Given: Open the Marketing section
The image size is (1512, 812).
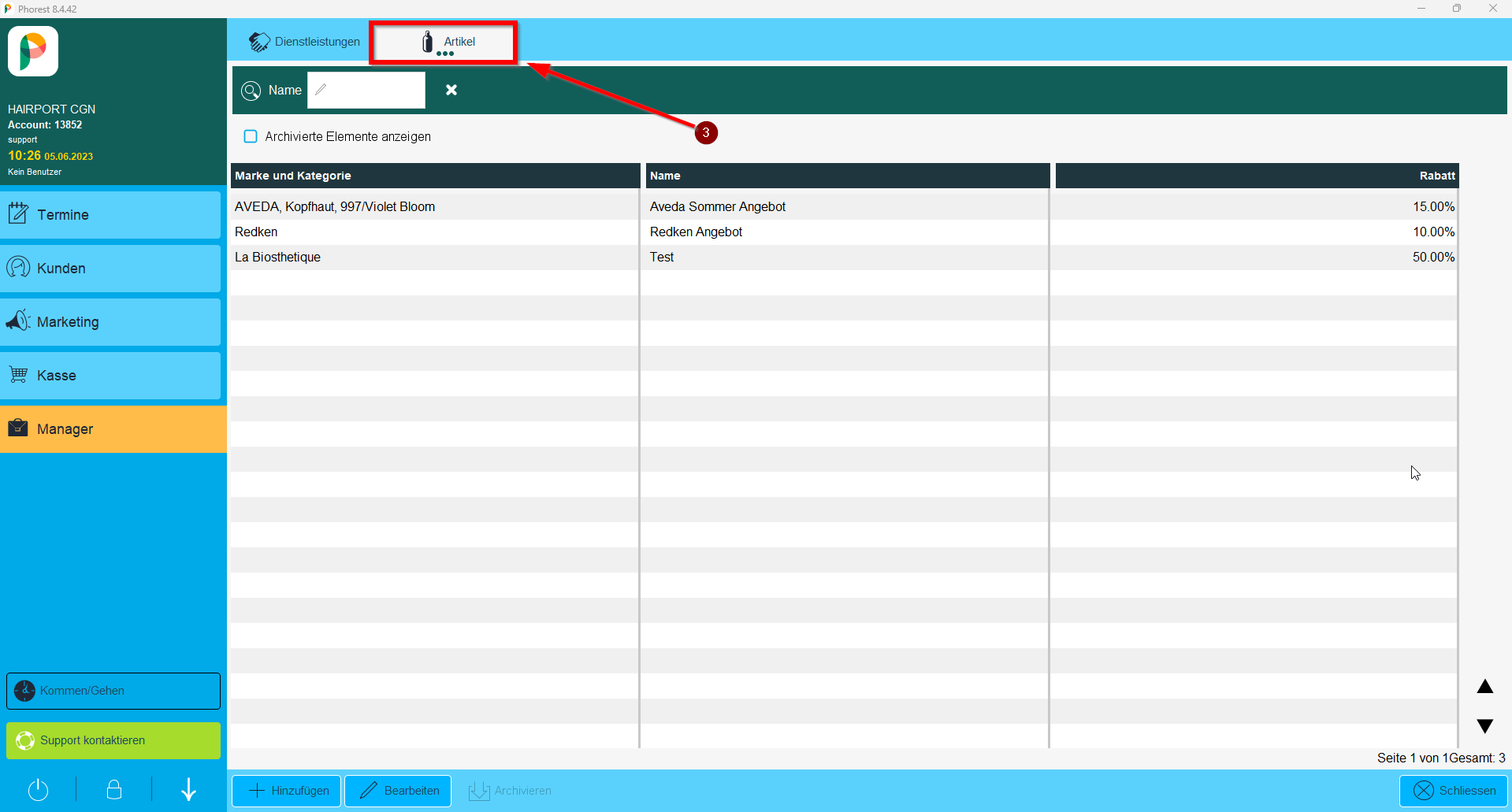Looking at the screenshot, I should [110, 321].
